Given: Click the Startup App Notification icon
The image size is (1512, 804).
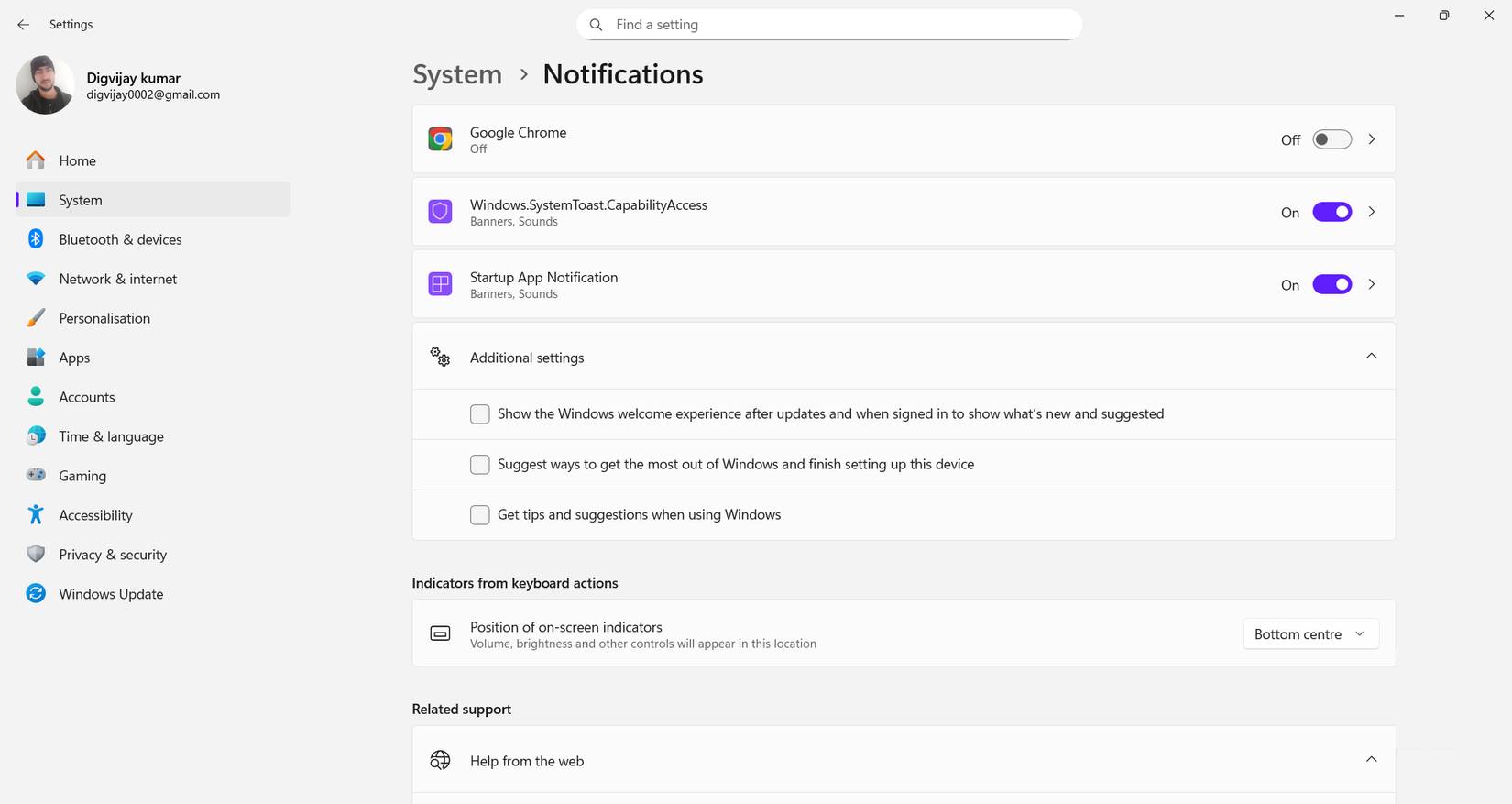Looking at the screenshot, I should [440, 284].
